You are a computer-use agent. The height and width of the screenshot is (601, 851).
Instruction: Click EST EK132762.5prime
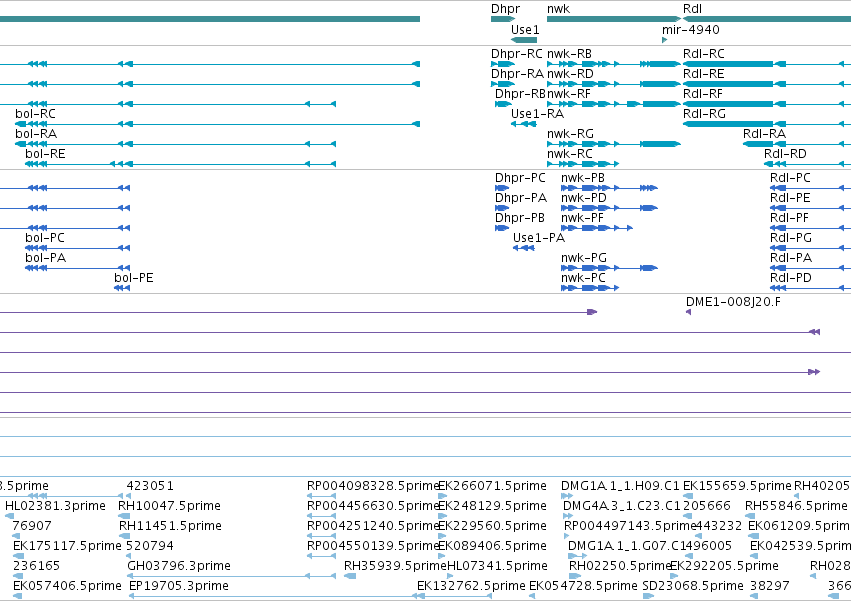(454, 596)
